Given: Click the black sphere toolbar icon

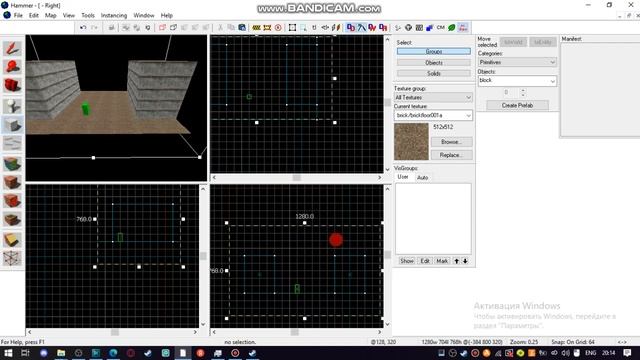Looking at the screenshot, I should pyautogui.click(x=408, y=27).
